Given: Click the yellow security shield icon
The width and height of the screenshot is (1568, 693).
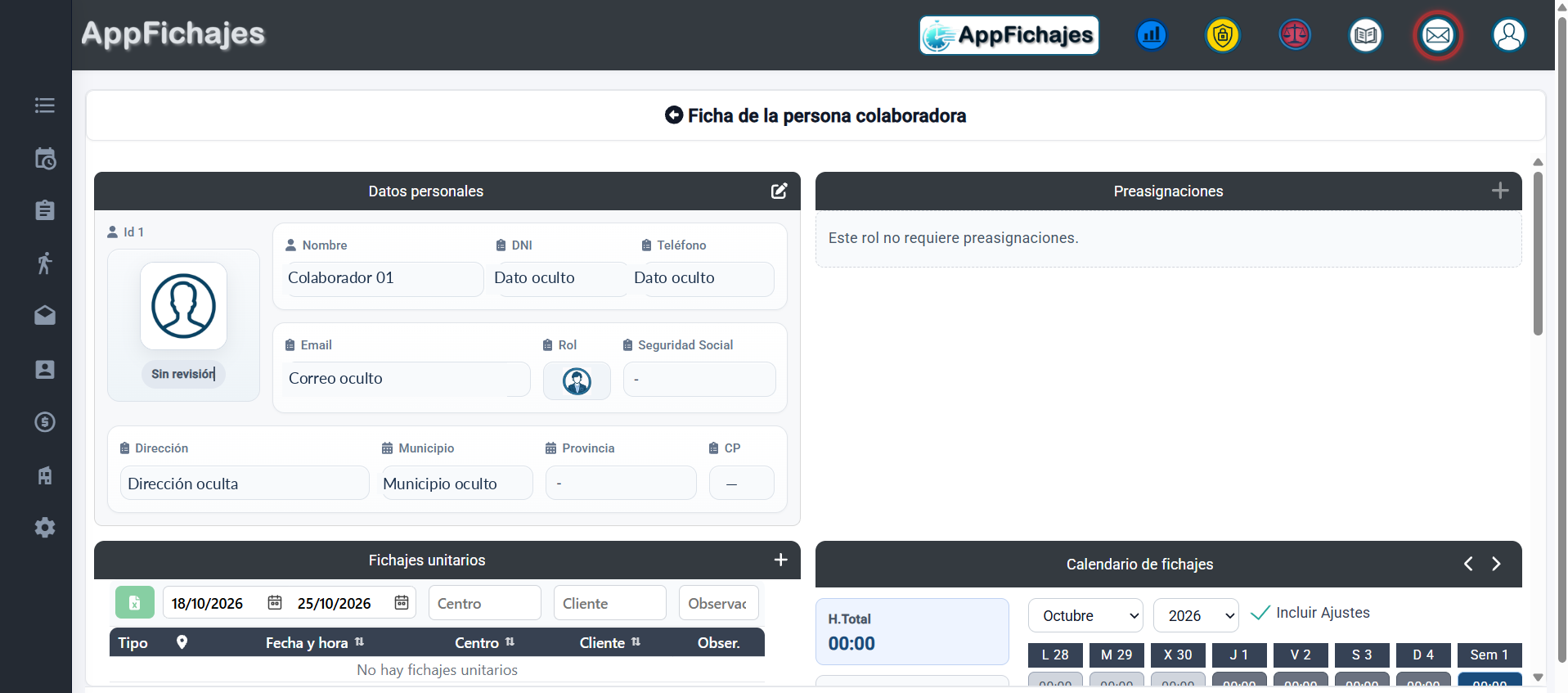Looking at the screenshot, I should pos(1223,35).
